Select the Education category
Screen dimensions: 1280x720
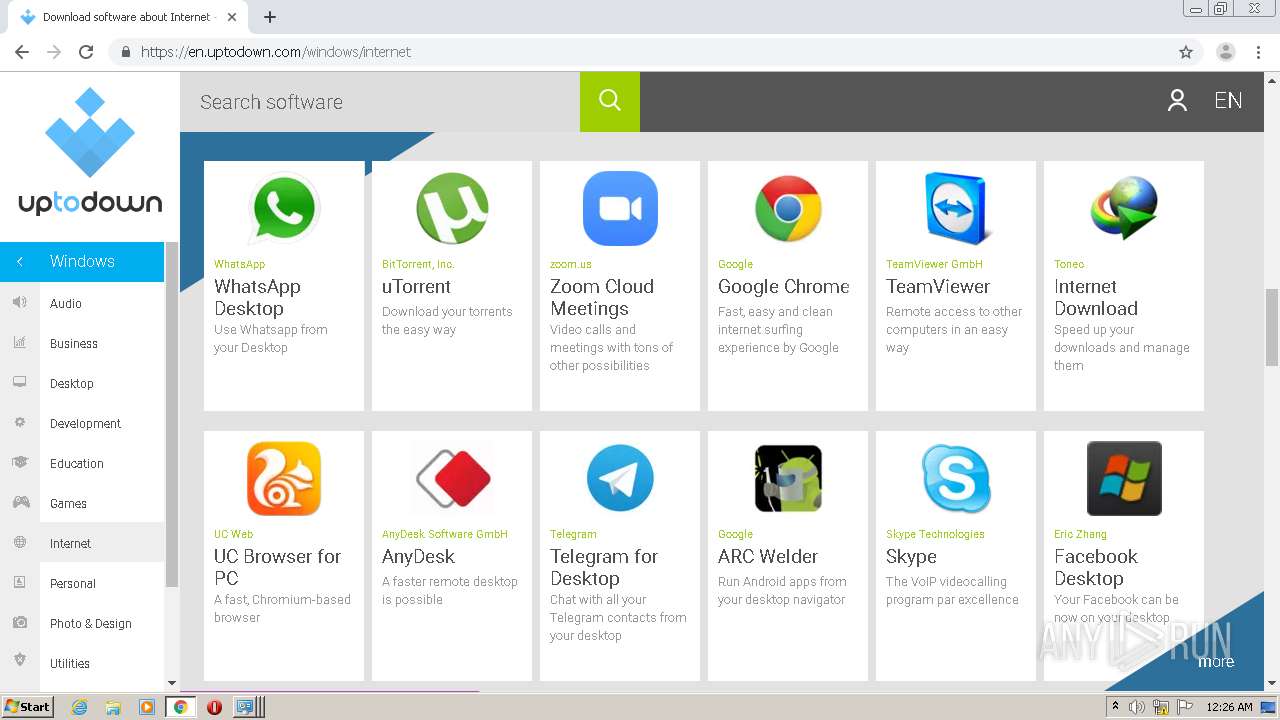77,463
